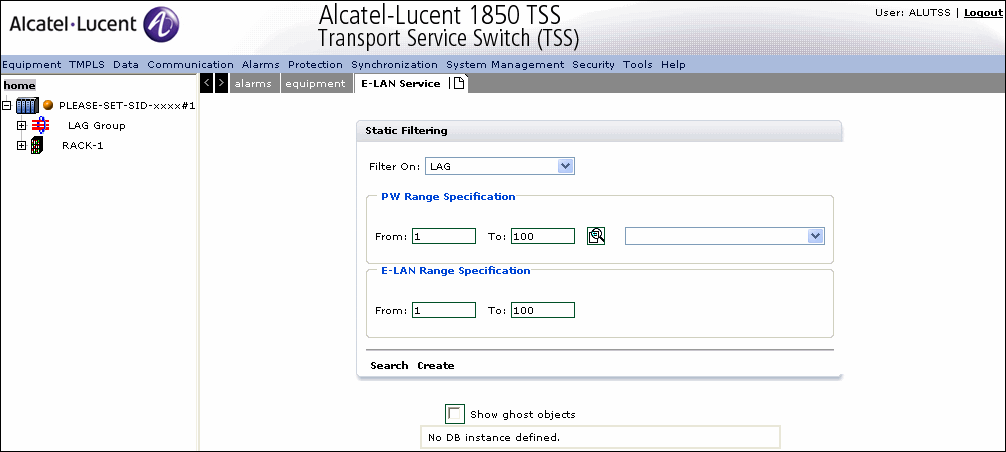Collapse the PLEASE-SET-SID root node
Screen dimensions: 1006x452
[6, 105]
